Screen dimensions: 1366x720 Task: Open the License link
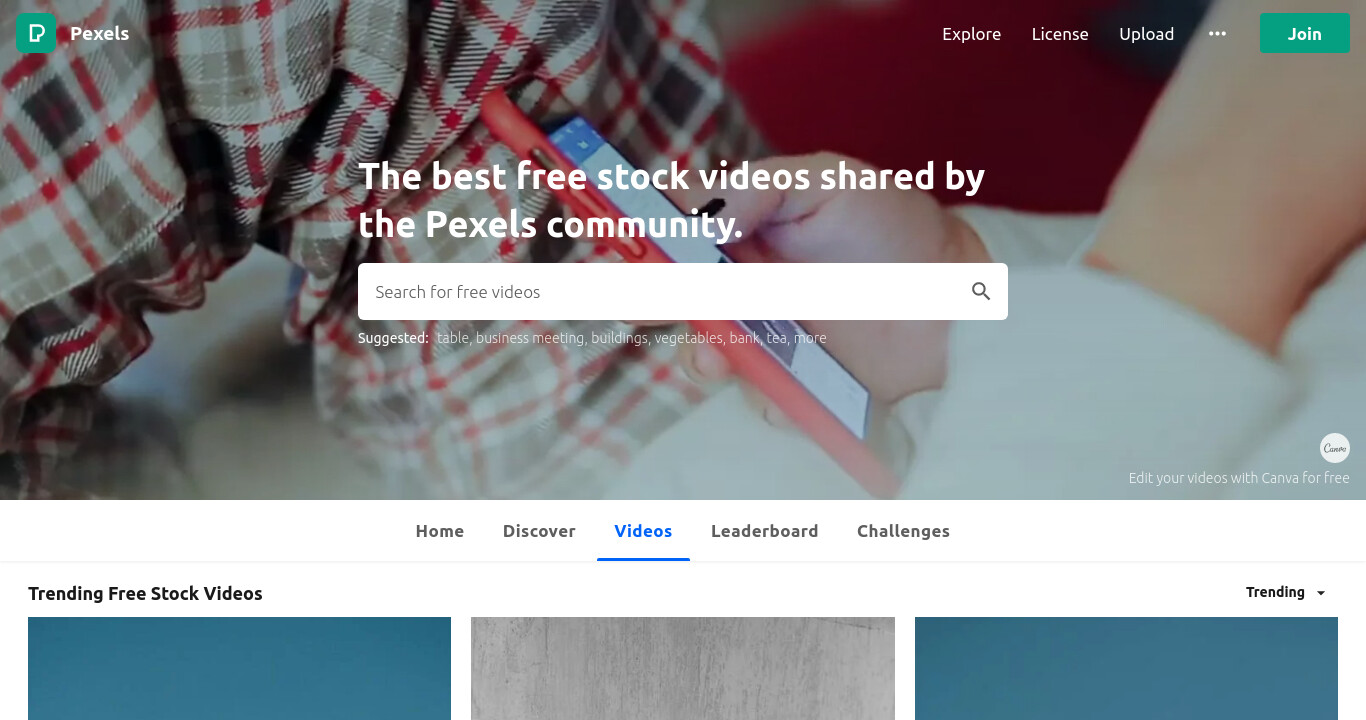pos(1060,34)
